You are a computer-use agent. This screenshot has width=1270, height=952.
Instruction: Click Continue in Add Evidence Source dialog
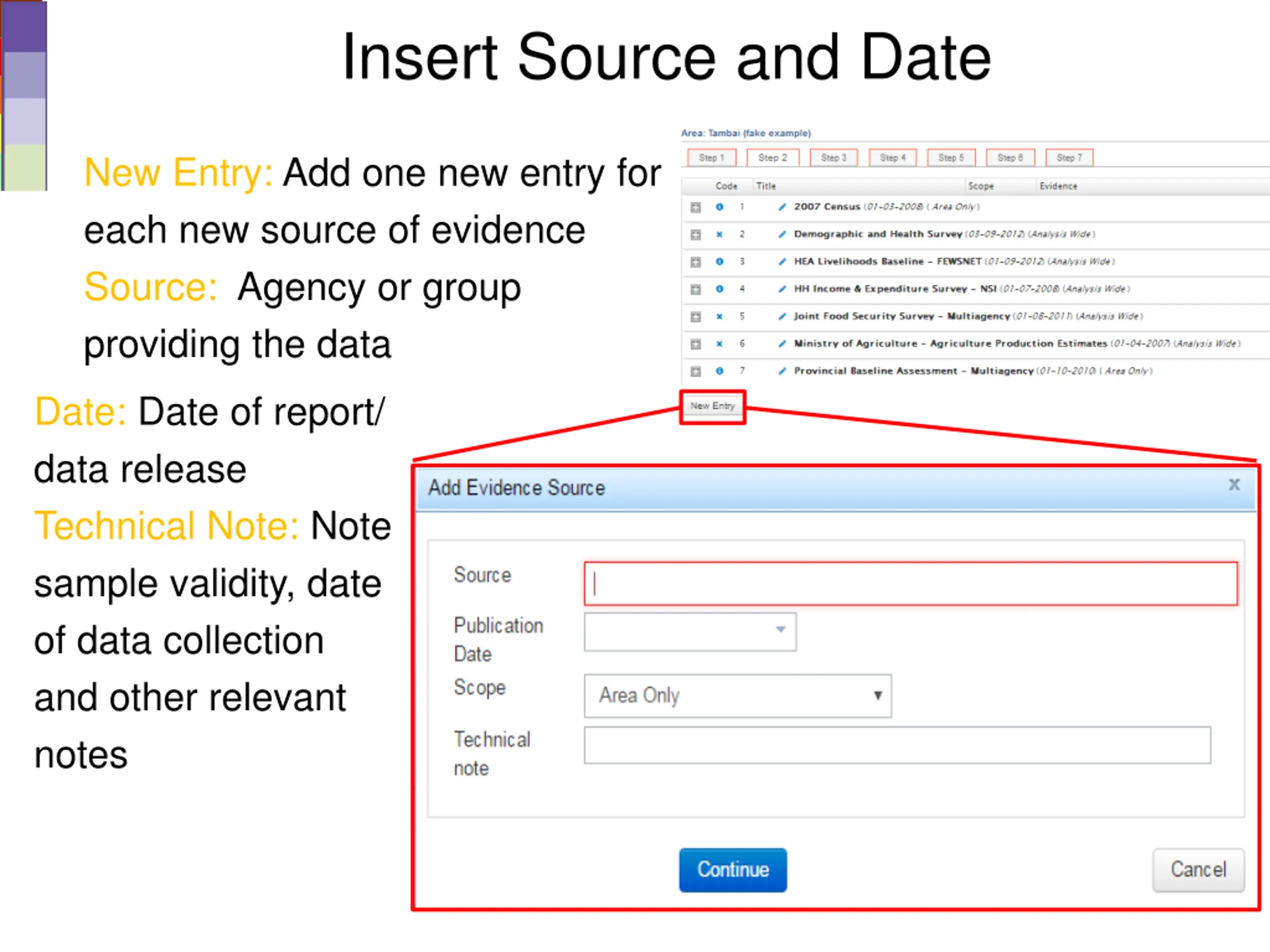click(733, 870)
